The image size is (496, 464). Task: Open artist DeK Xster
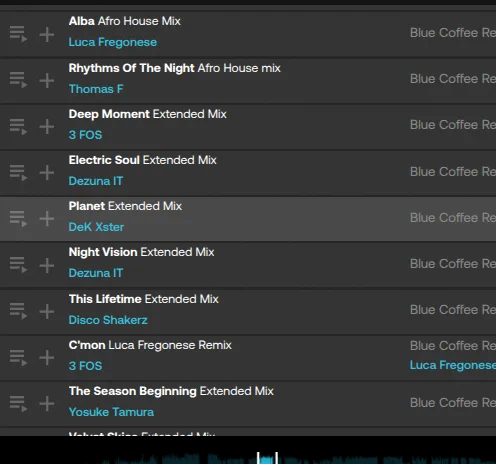pos(96,227)
